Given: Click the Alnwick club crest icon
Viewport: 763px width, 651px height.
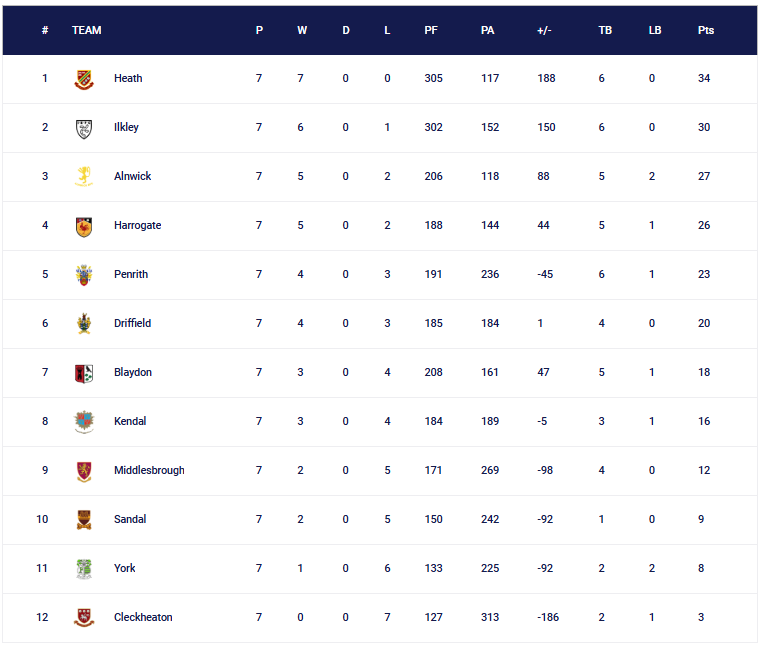Looking at the screenshot, I should 85,177.
